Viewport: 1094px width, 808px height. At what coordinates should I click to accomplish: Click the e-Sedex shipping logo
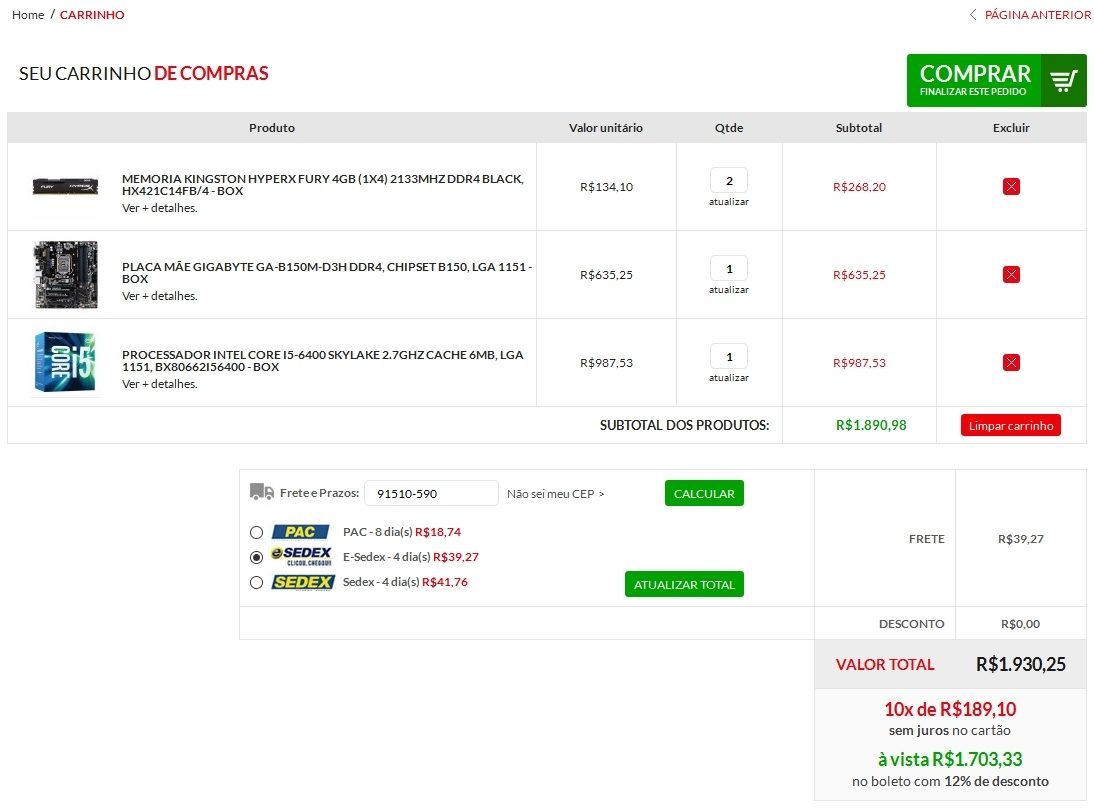(x=301, y=556)
